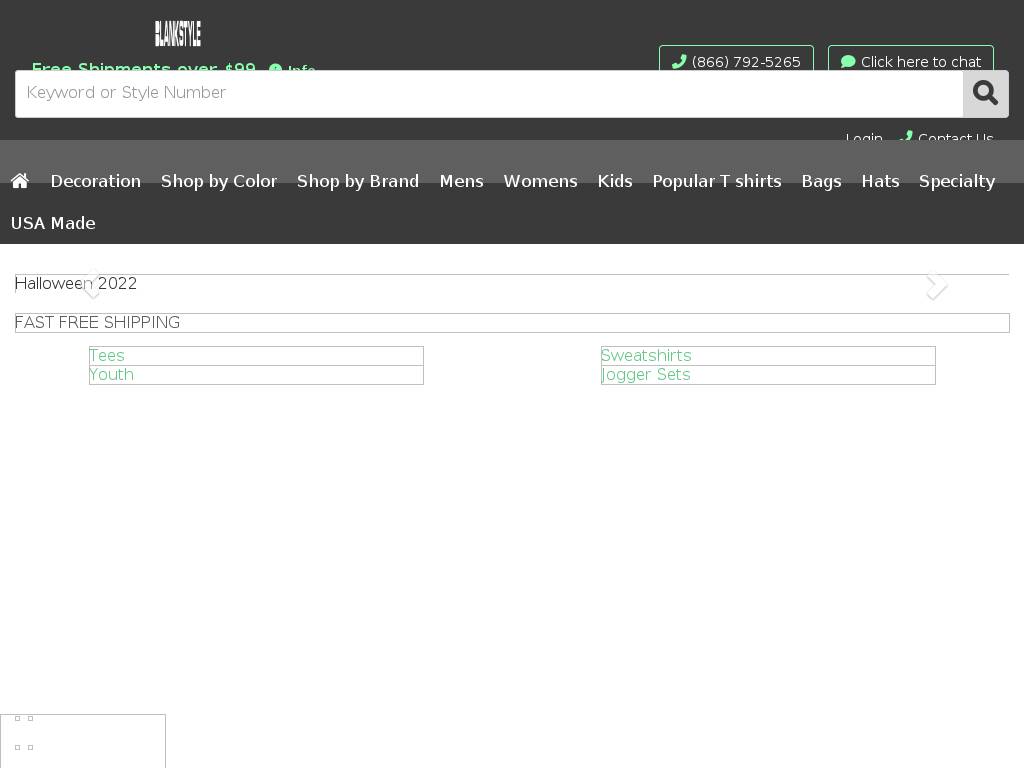Open the Bags category
Image resolution: width=1024 pixels, height=768 pixels.
tap(821, 181)
